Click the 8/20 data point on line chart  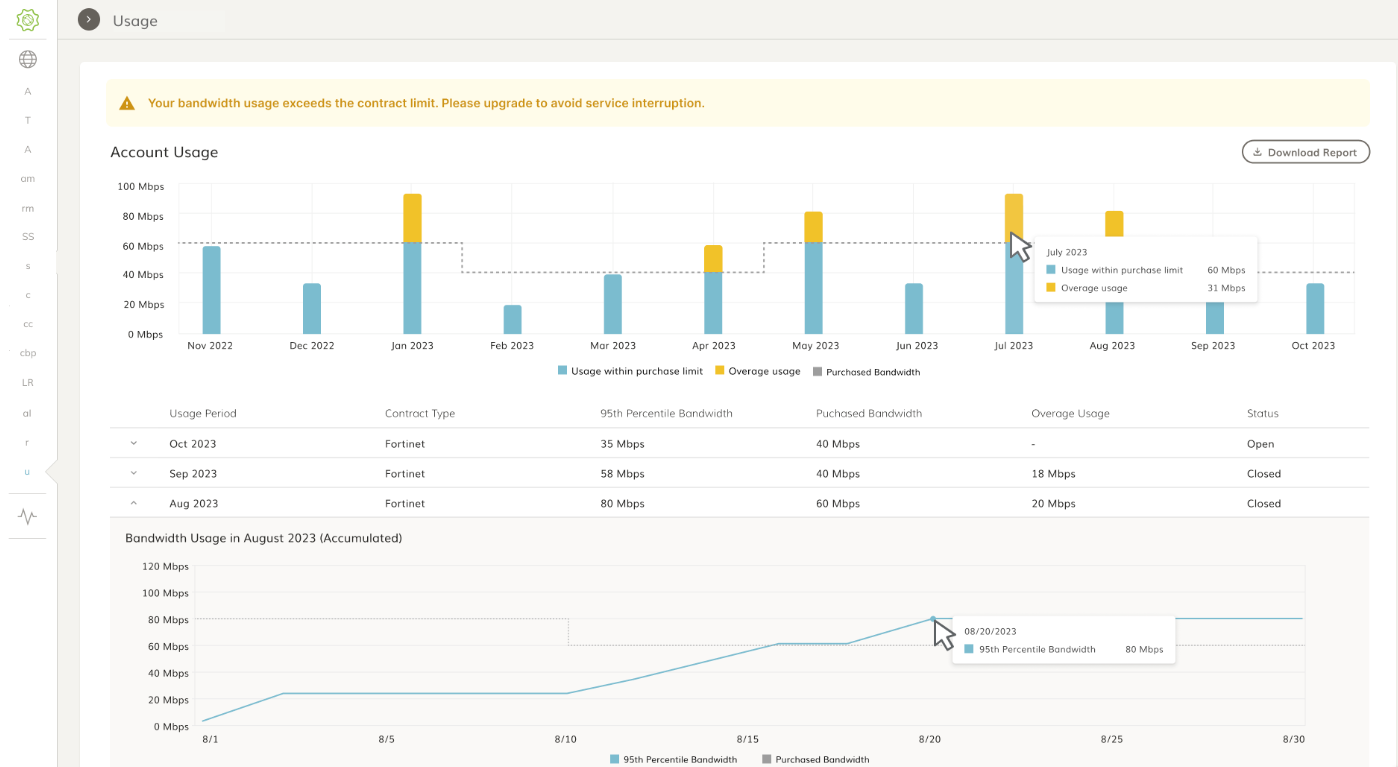pyautogui.click(x=932, y=619)
